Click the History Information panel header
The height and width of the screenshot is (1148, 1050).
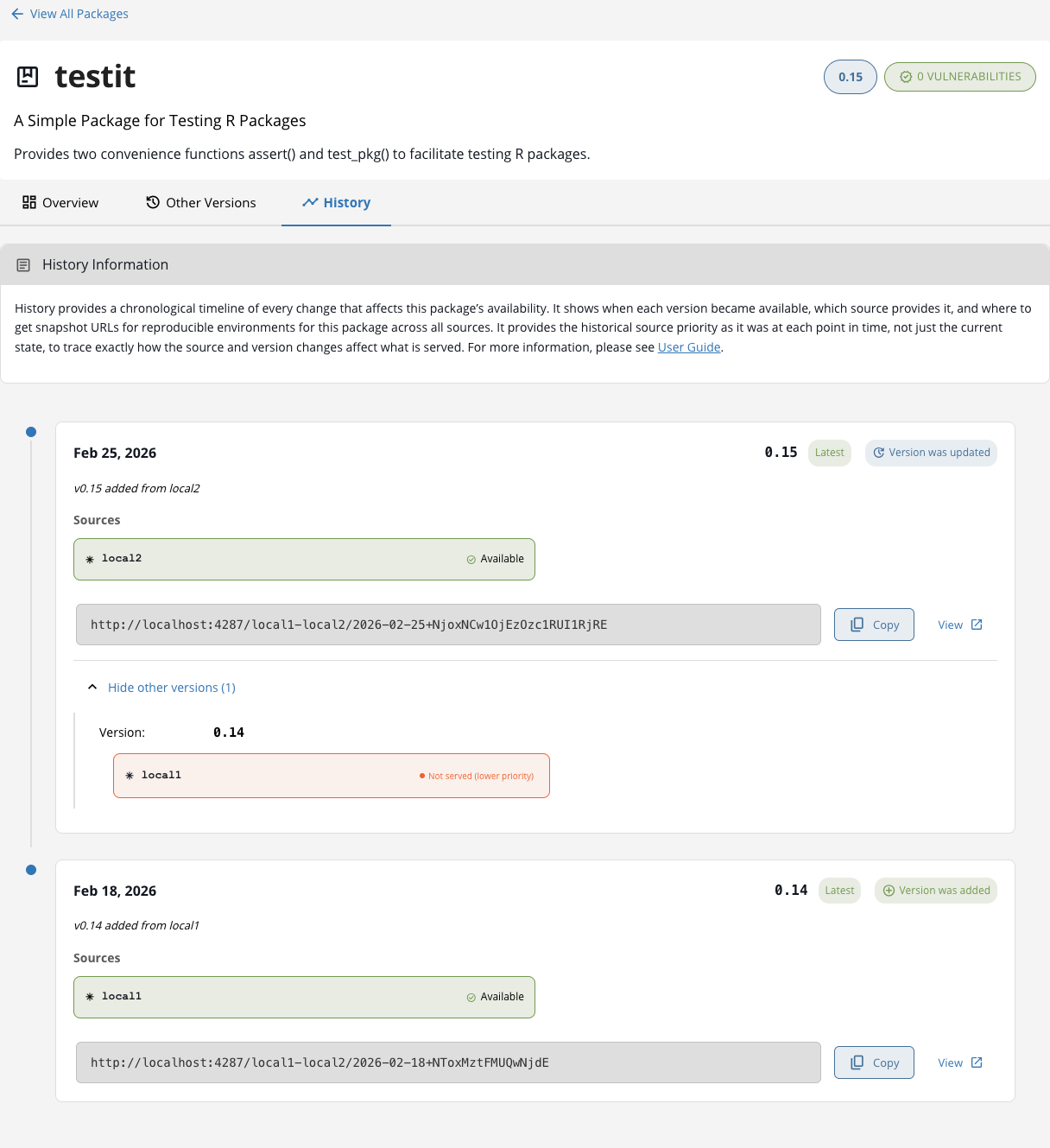[x=525, y=264]
